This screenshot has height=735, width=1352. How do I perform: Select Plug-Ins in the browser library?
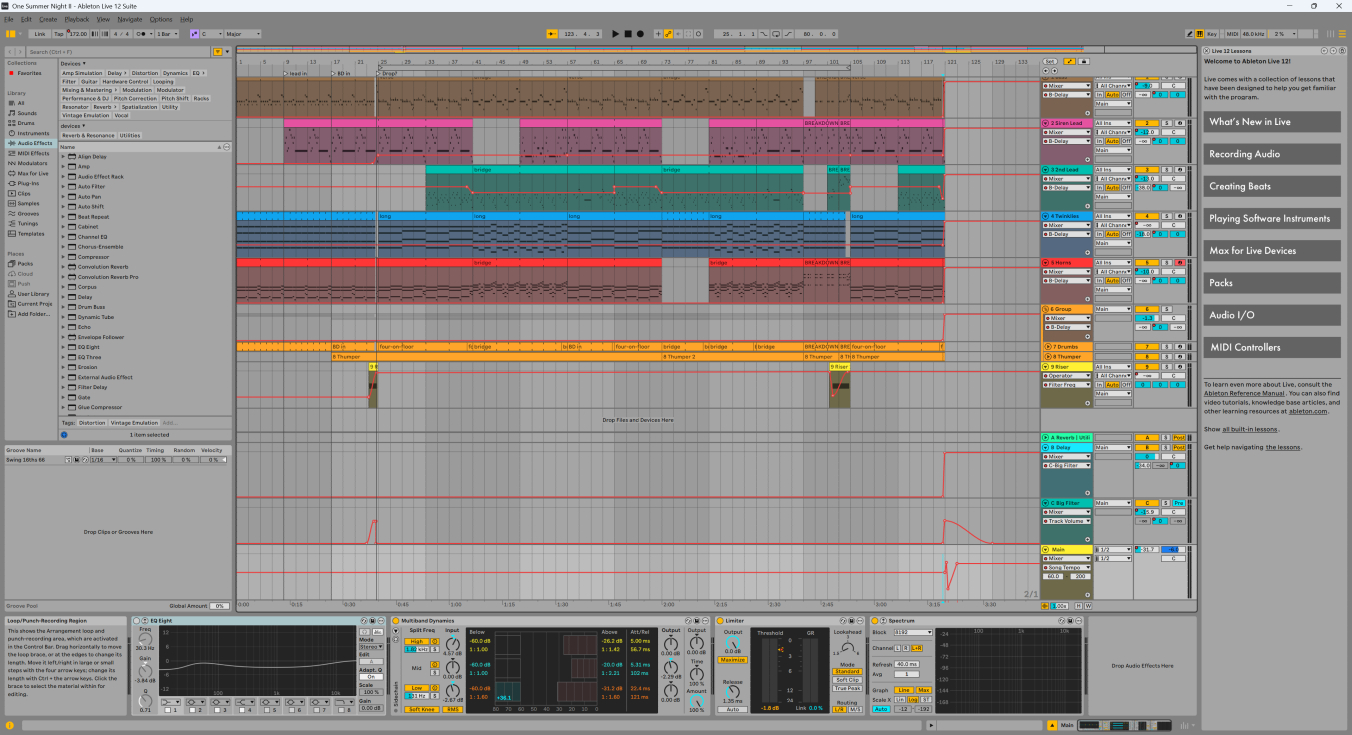28,183
